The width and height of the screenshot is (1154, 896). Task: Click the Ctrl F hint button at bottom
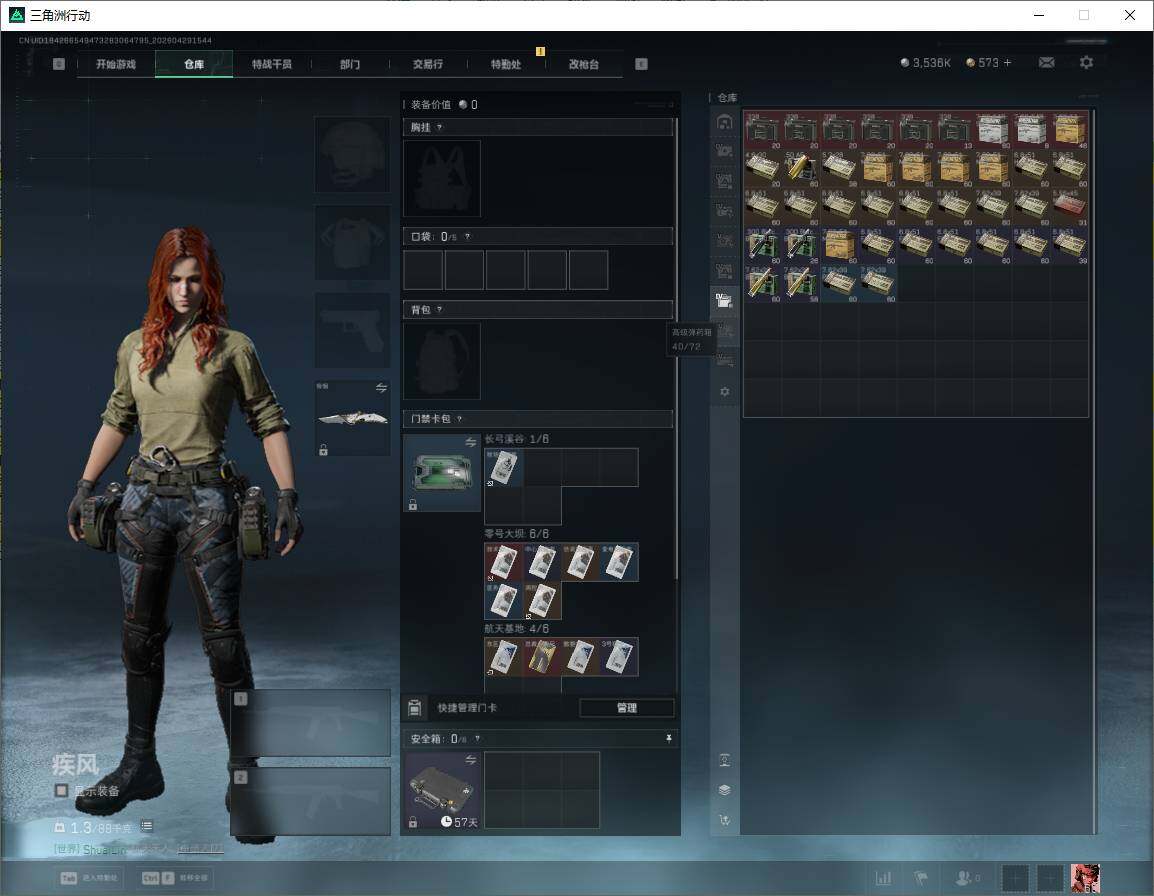tap(175, 878)
